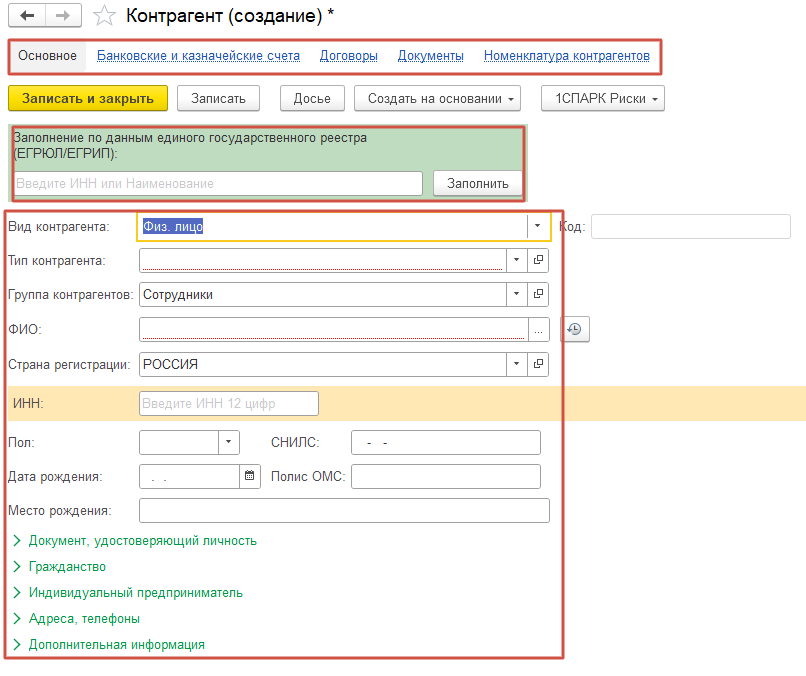This screenshot has width=806, height=676.
Task: Expand Документ, удостоверяющий личность section
Action: [x=135, y=540]
